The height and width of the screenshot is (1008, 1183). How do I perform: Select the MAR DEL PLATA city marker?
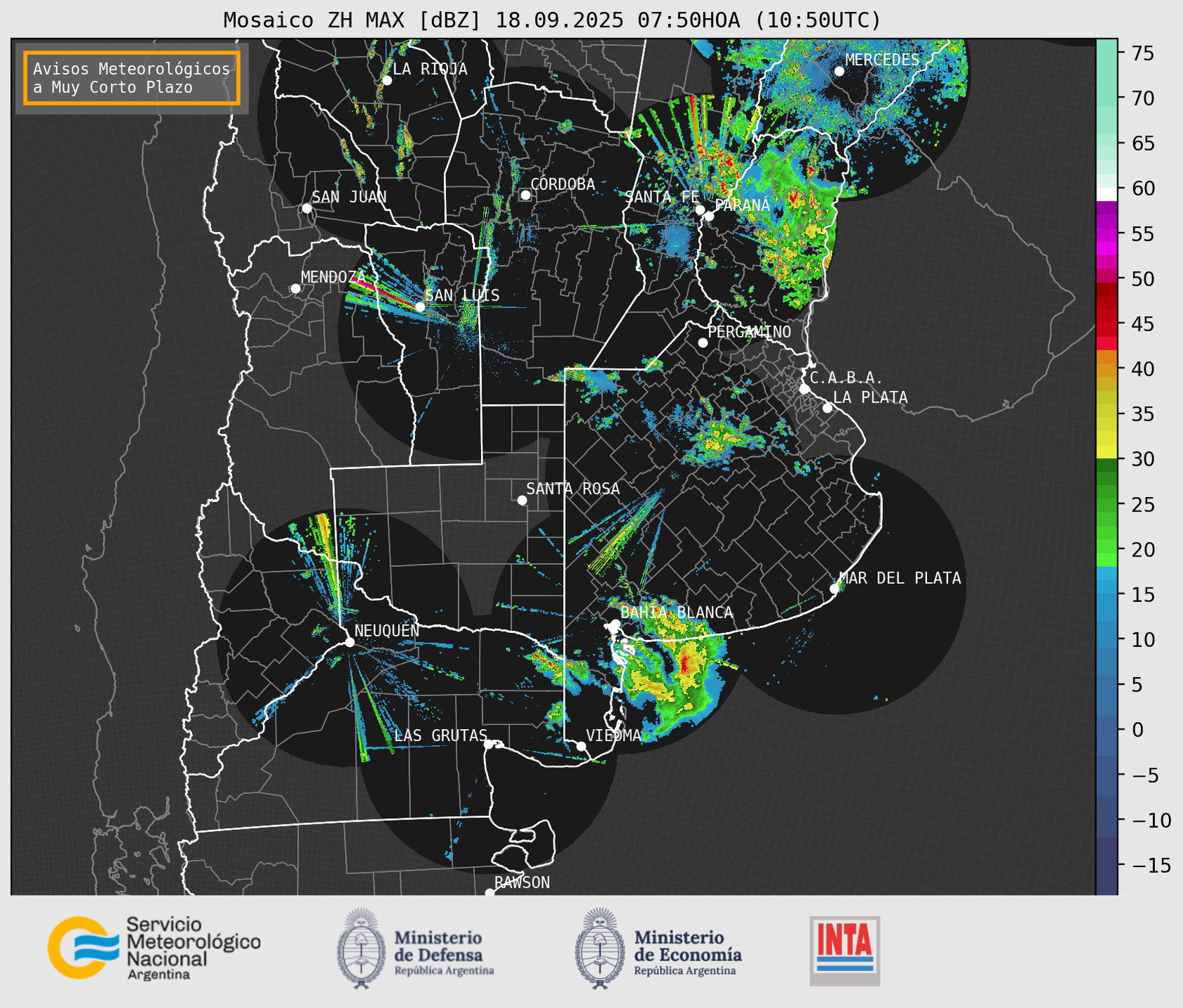click(834, 589)
